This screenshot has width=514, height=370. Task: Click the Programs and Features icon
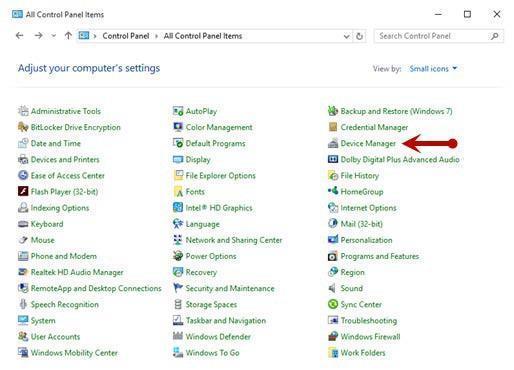point(333,256)
